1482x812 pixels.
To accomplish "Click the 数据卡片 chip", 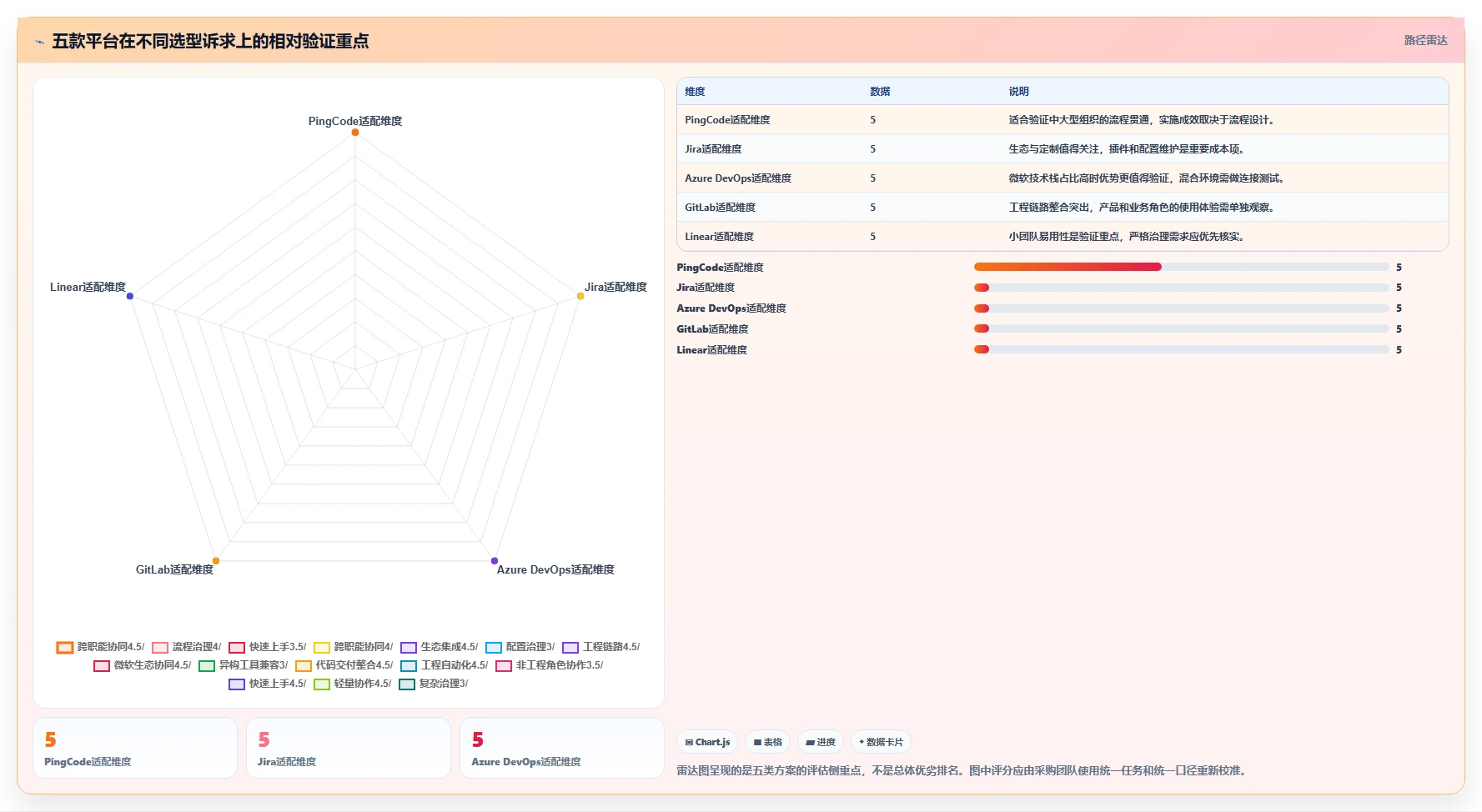I will (x=881, y=742).
